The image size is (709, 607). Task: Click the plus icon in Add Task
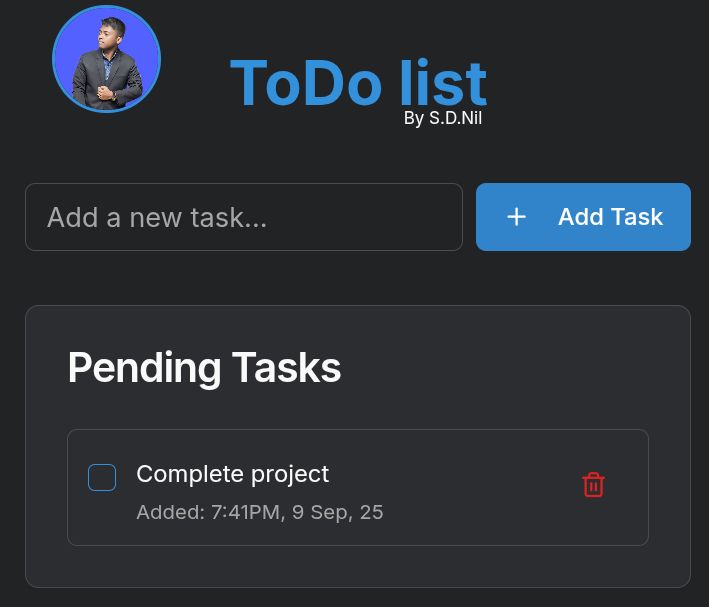click(x=516, y=217)
